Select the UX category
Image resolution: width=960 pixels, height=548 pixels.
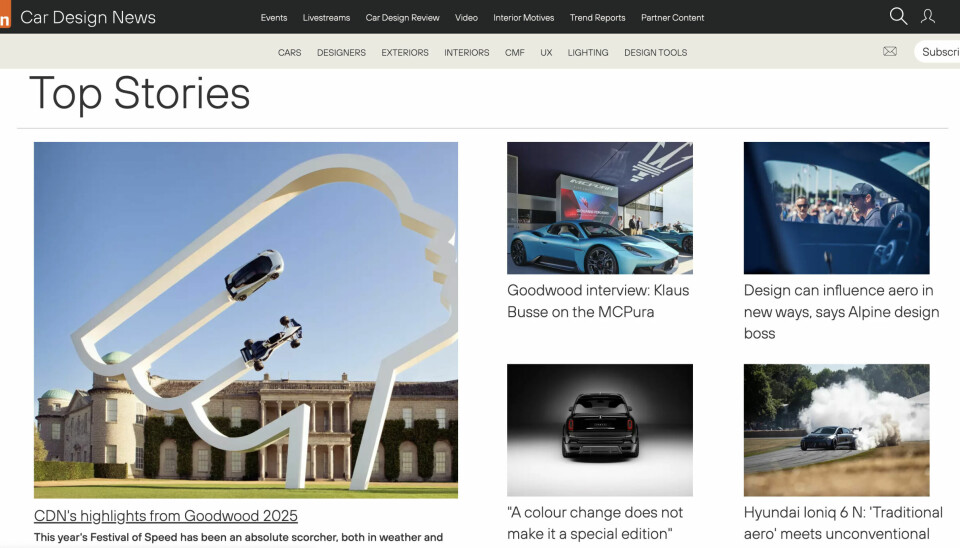coord(546,53)
